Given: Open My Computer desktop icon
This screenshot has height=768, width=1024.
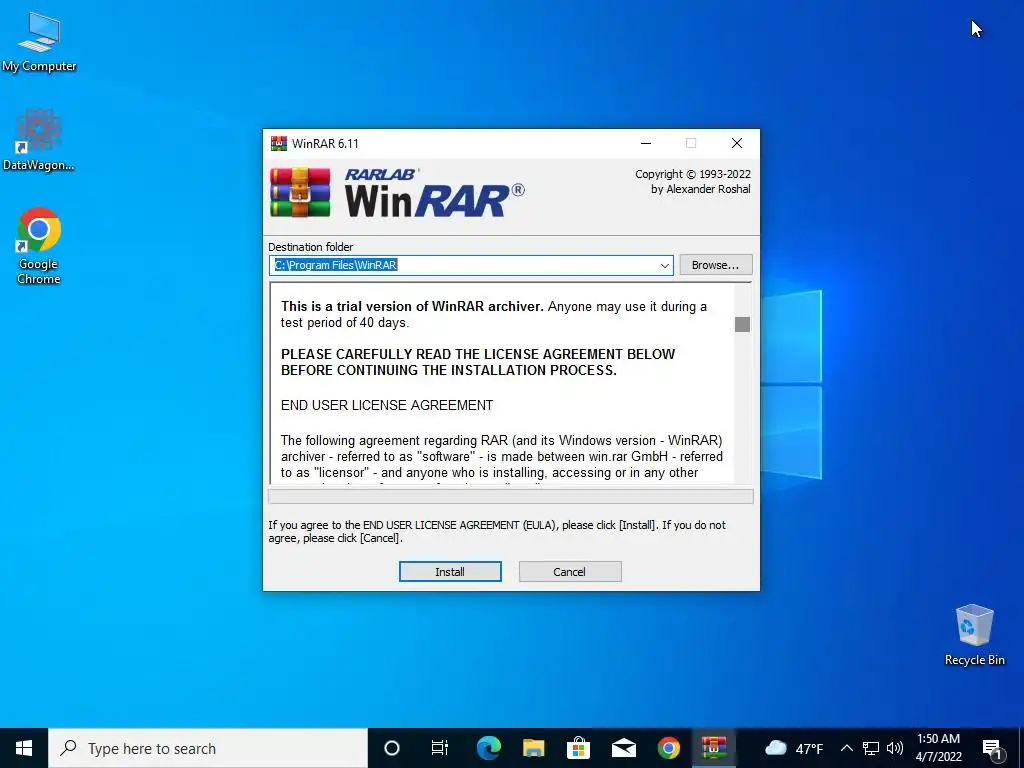Looking at the screenshot, I should (x=39, y=42).
